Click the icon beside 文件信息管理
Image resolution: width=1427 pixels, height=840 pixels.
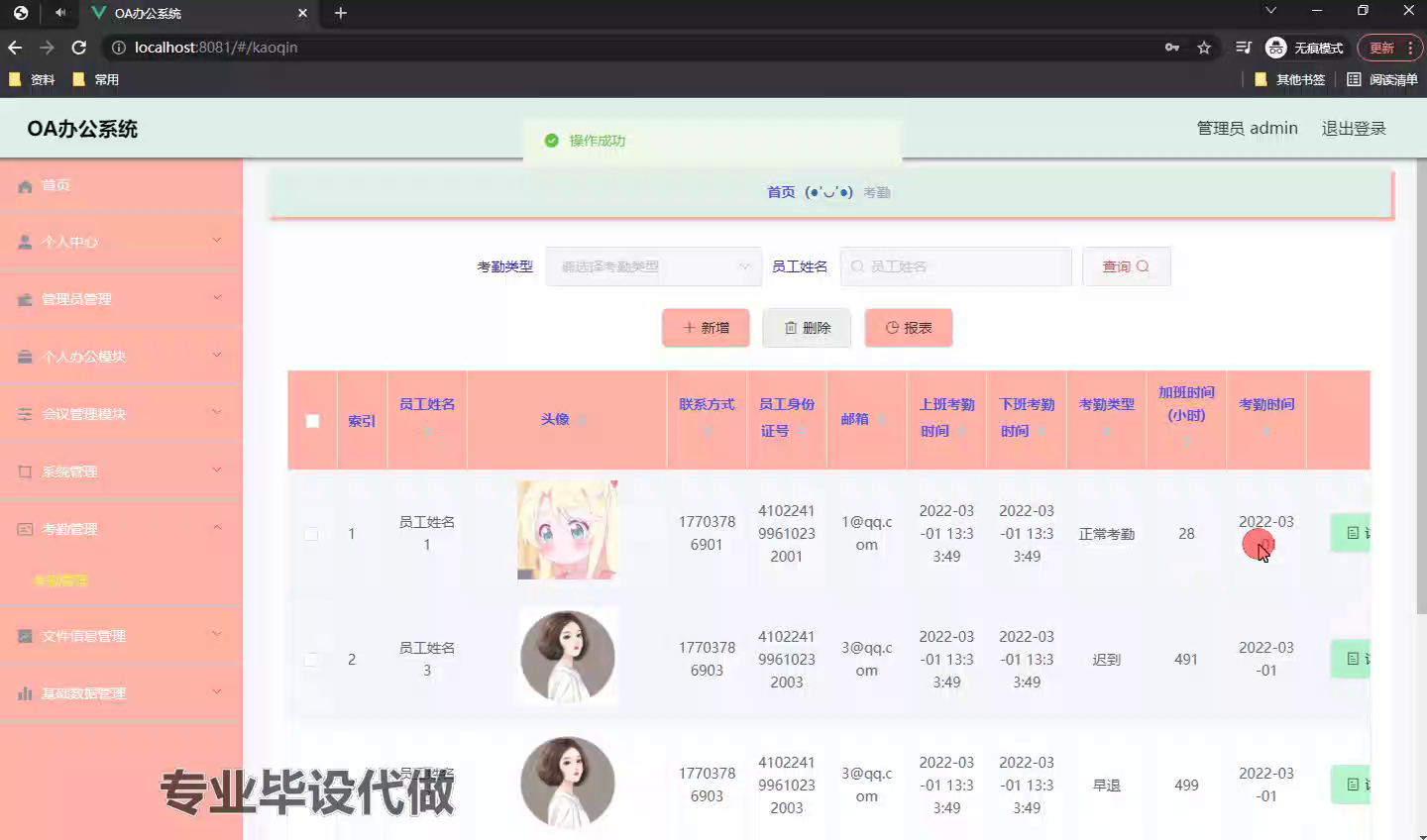tap(25, 636)
